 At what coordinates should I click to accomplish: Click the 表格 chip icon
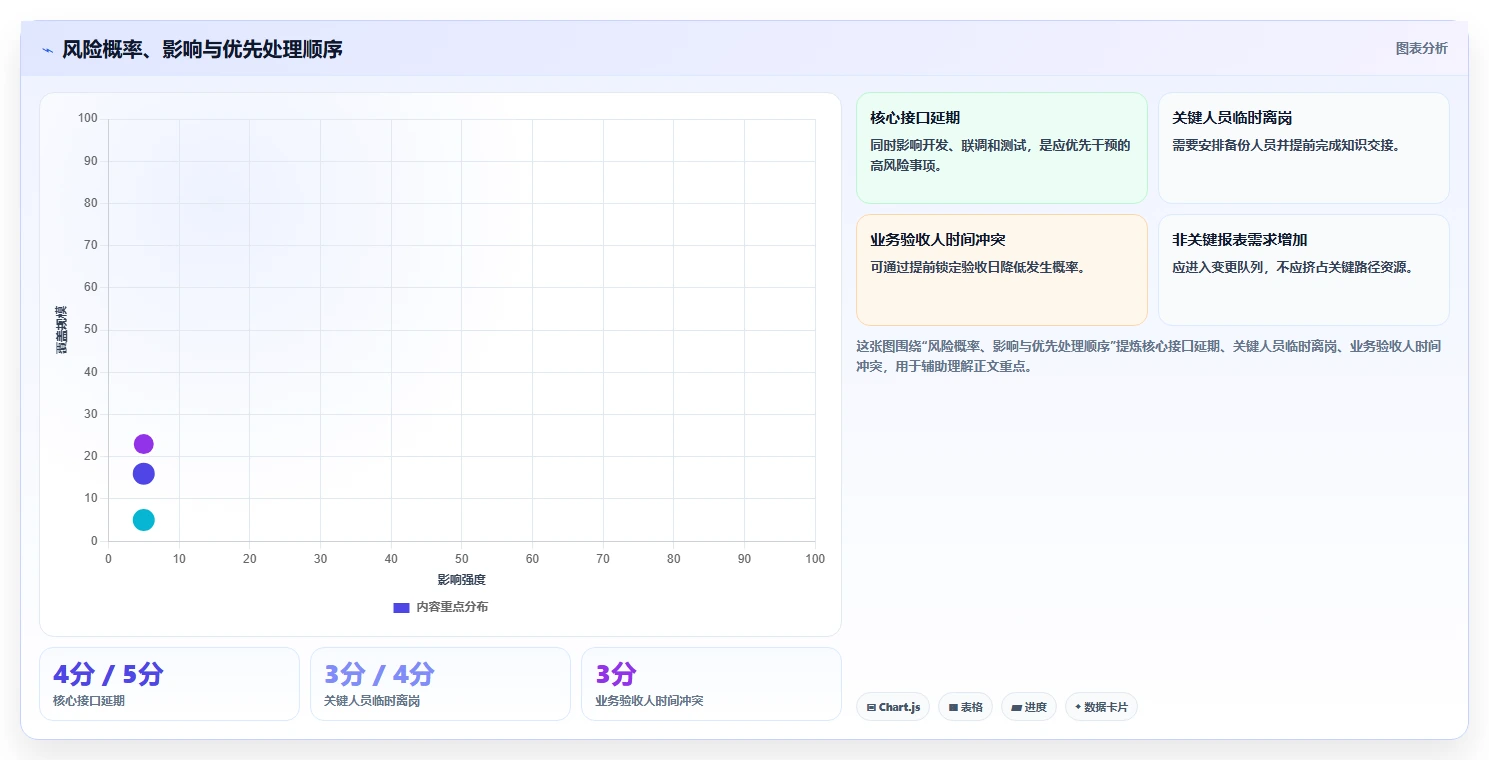(x=953, y=707)
